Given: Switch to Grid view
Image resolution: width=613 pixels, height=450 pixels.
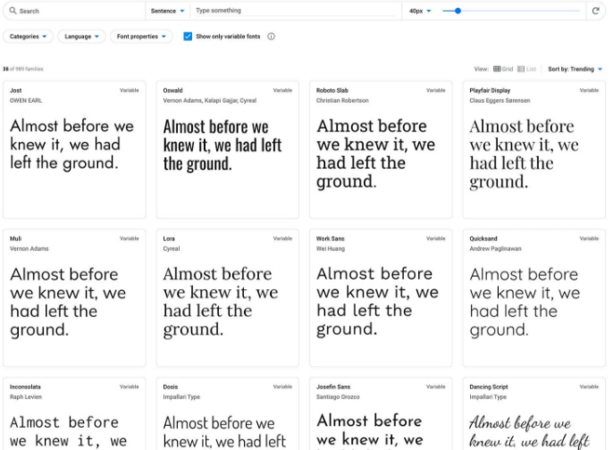Looking at the screenshot, I should tap(503, 69).
